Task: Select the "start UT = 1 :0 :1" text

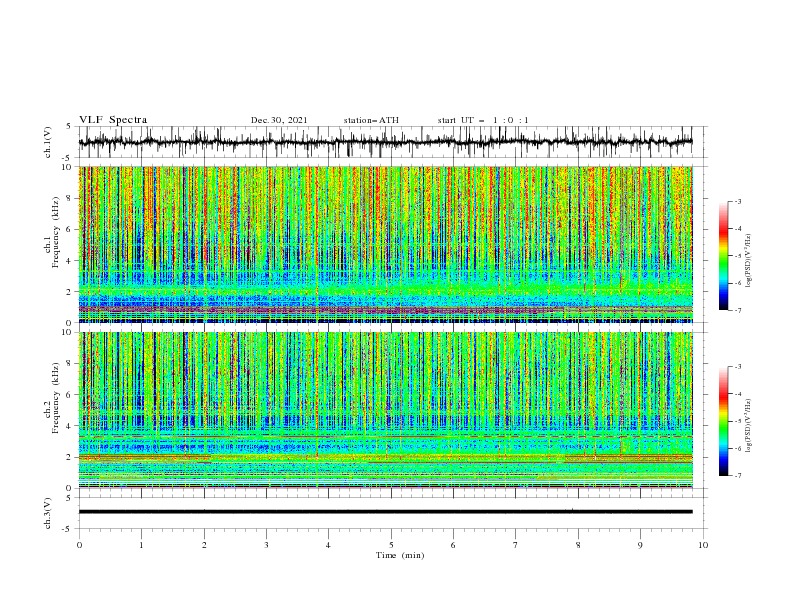Action: click(x=483, y=120)
